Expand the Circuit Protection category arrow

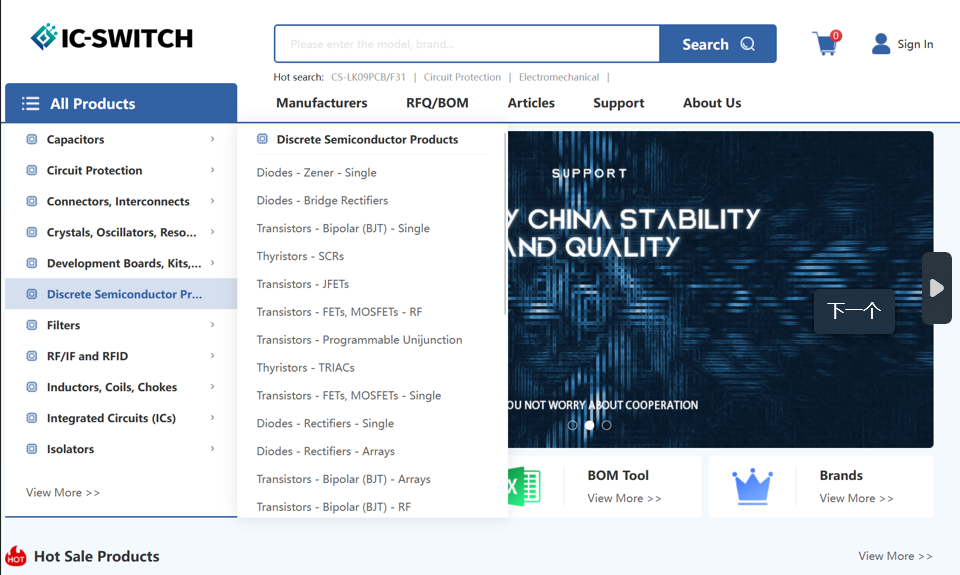pyautogui.click(x=212, y=171)
